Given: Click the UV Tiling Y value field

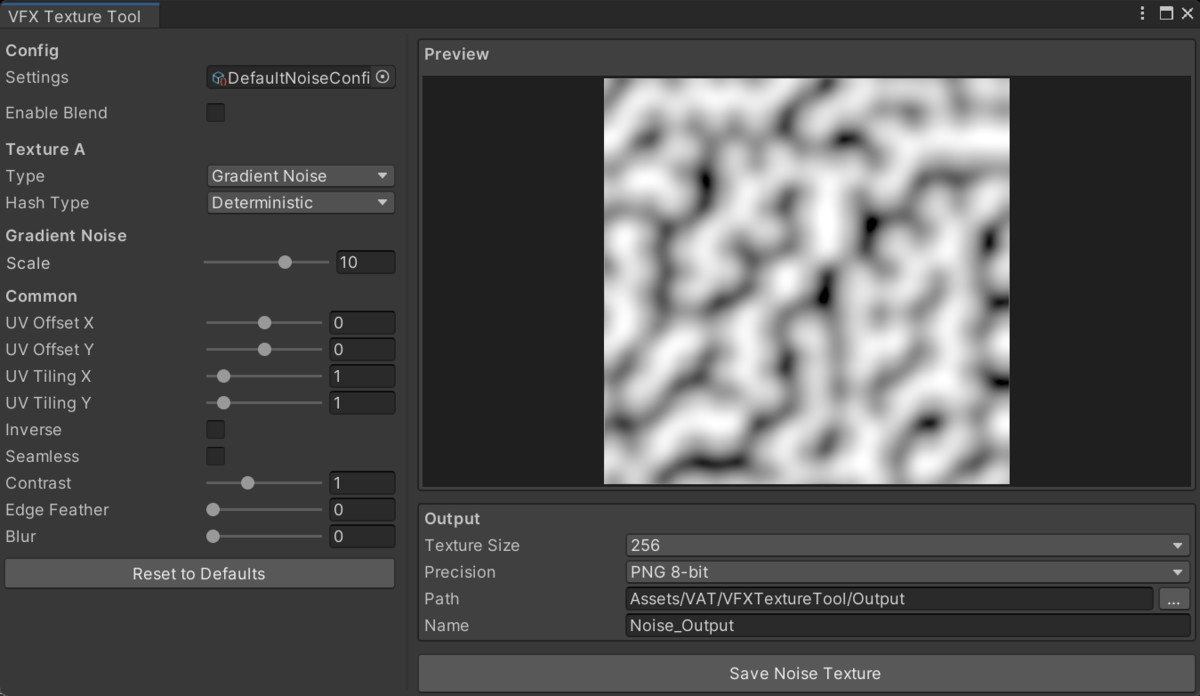Looking at the screenshot, I should point(362,403).
